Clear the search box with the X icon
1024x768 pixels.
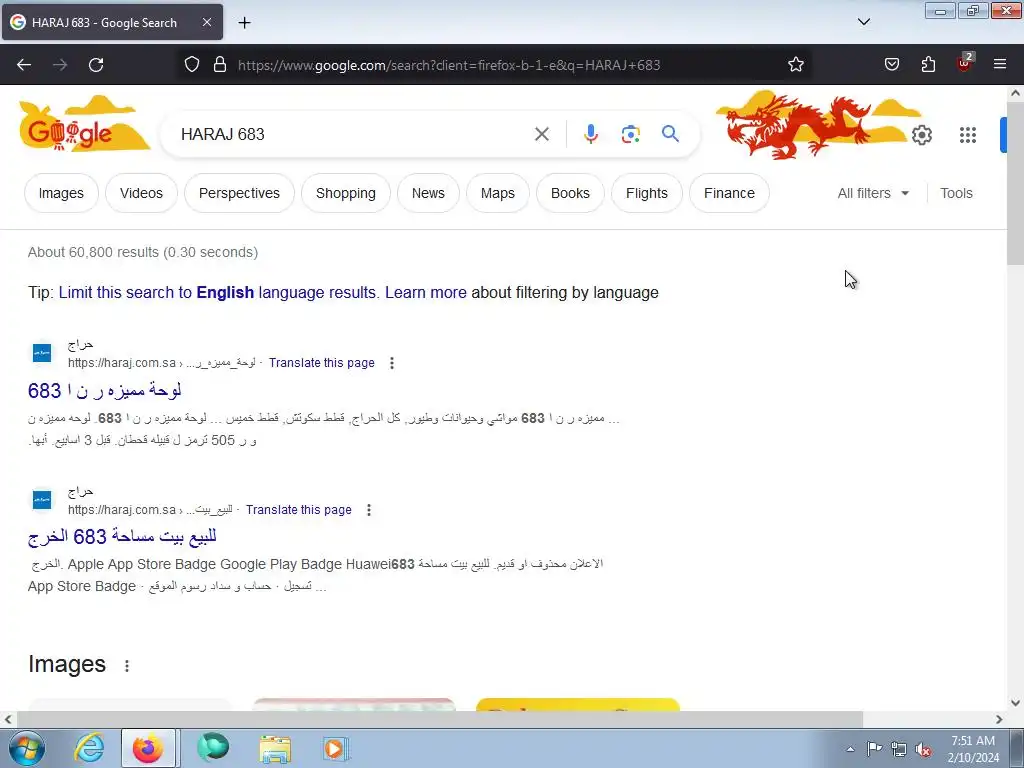pyautogui.click(x=541, y=135)
